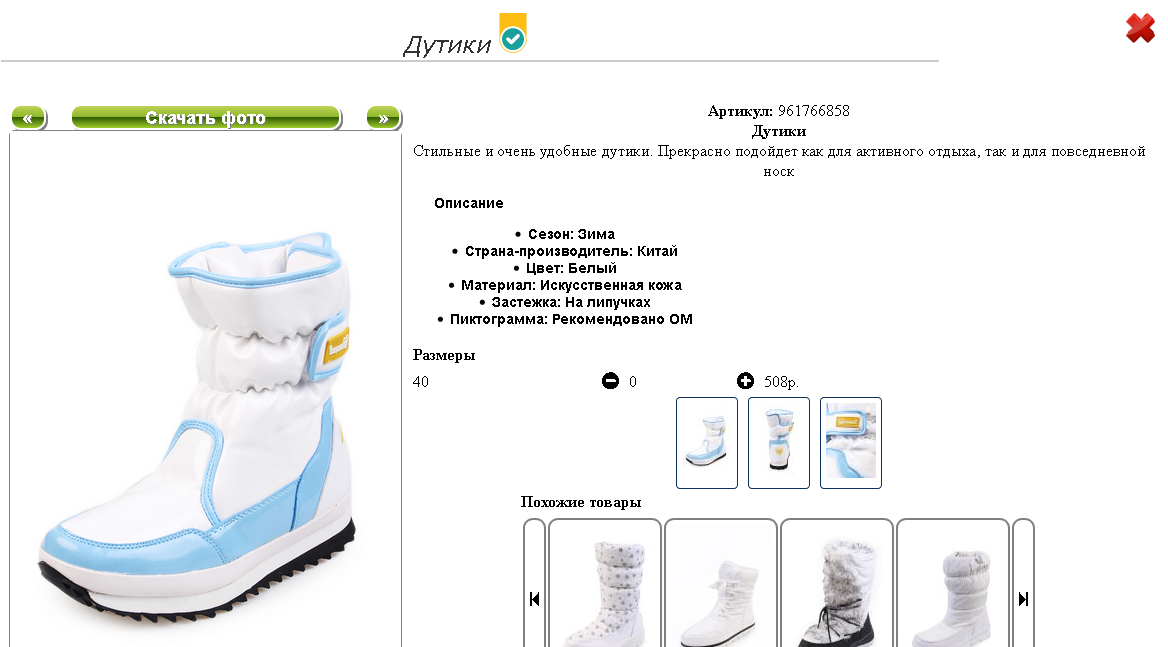Click the Дутики page title
Image resolution: width=1168 pixels, height=647 pixels.
pos(447,45)
